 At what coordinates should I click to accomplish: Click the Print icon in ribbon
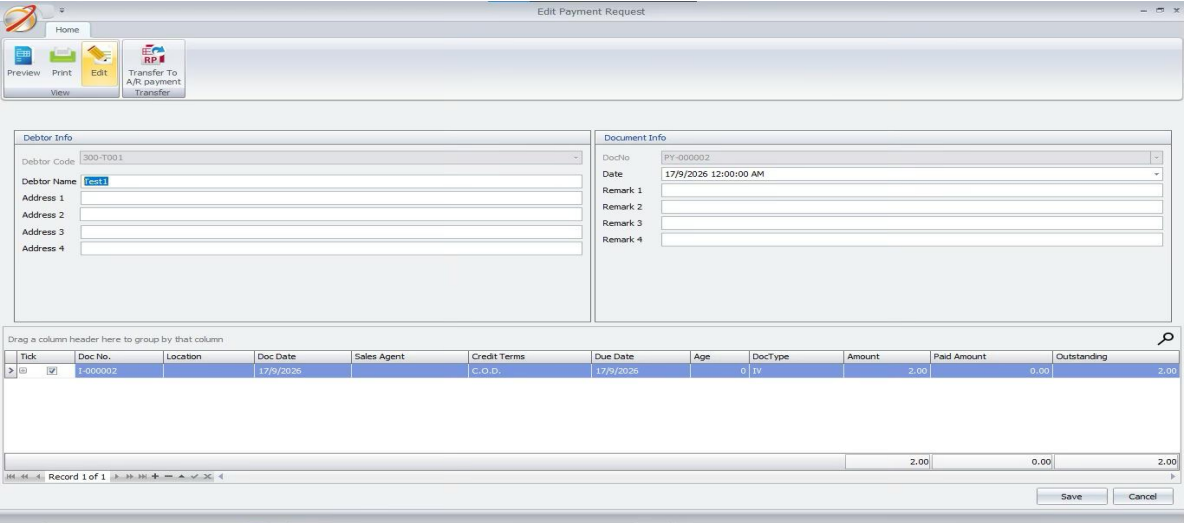(62, 61)
